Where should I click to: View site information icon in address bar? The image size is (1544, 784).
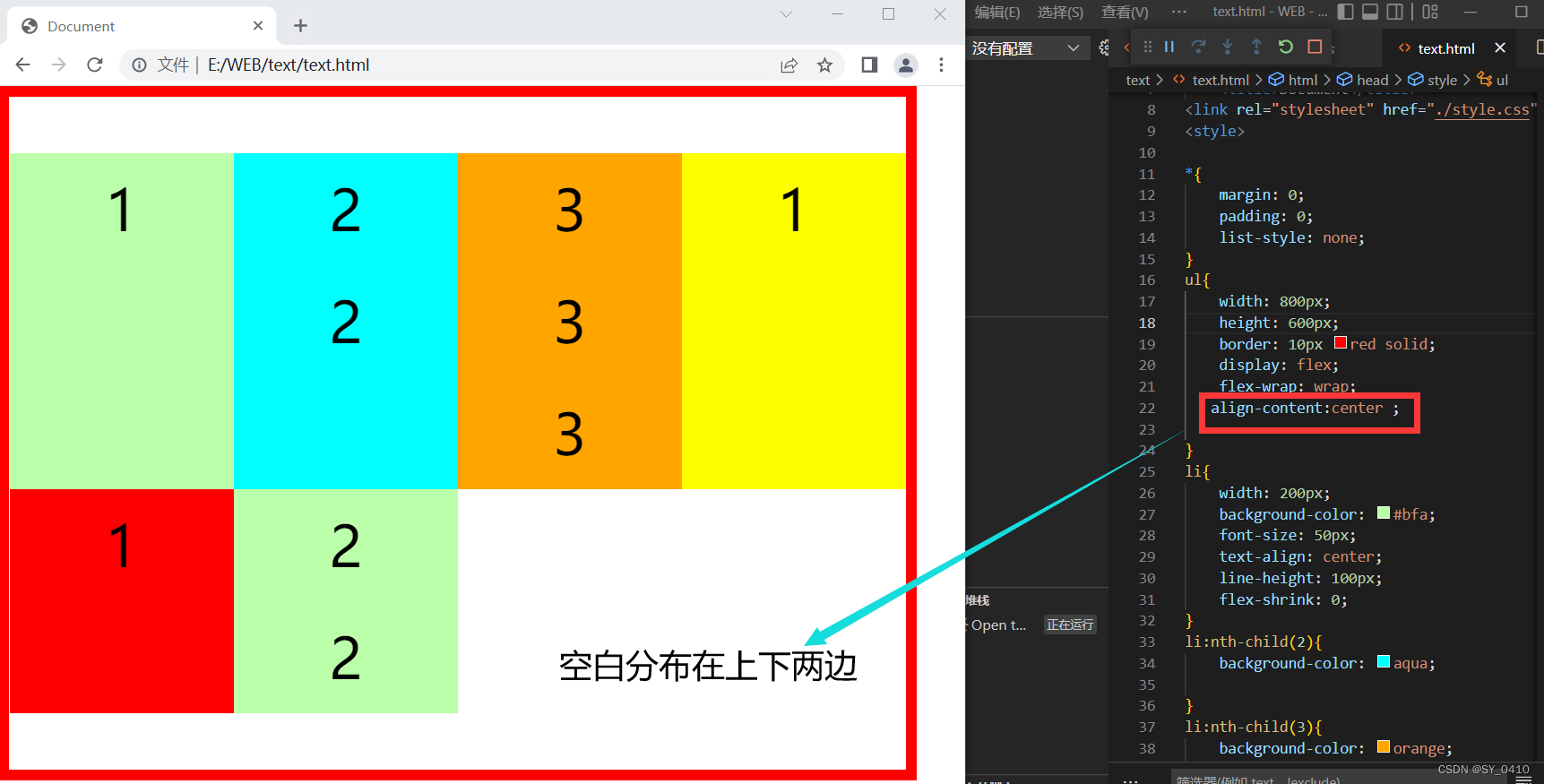139,65
